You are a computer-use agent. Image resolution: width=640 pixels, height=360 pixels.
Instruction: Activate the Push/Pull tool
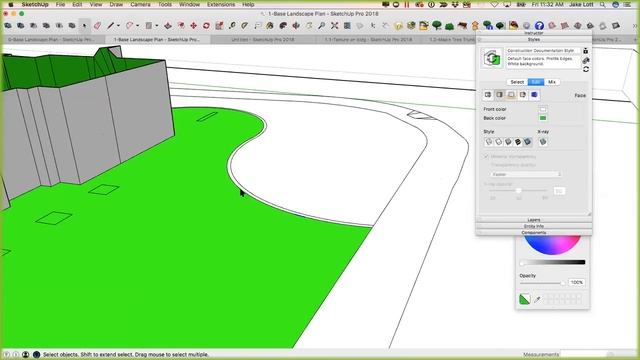tap(168, 25)
